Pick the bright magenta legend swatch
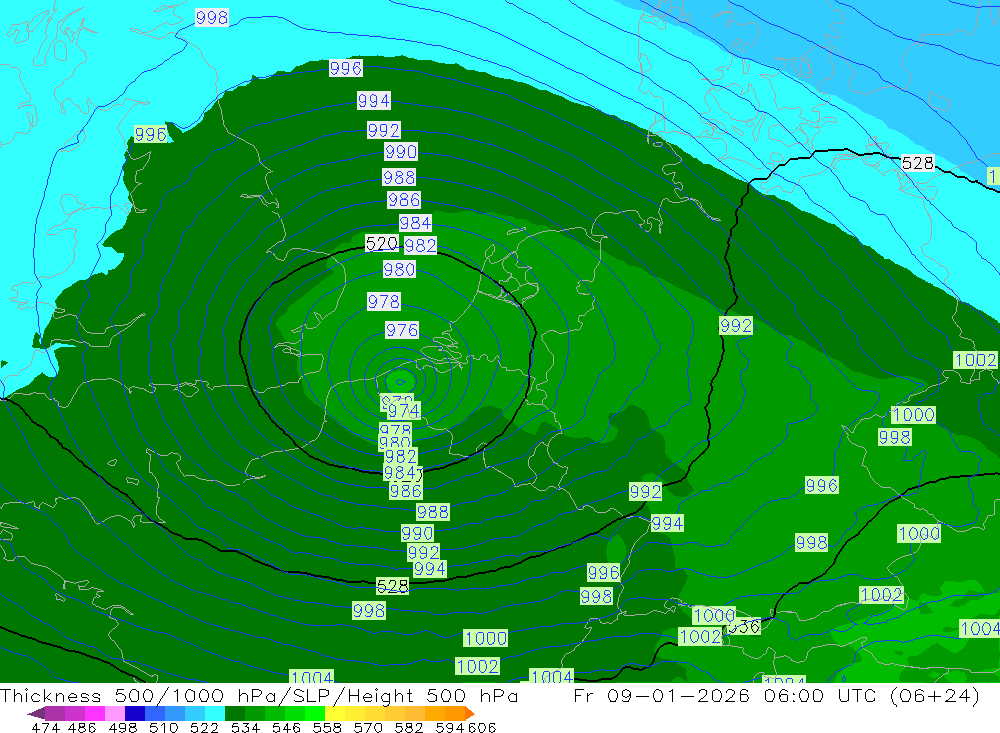This screenshot has height=733, width=1000. coord(94,713)
